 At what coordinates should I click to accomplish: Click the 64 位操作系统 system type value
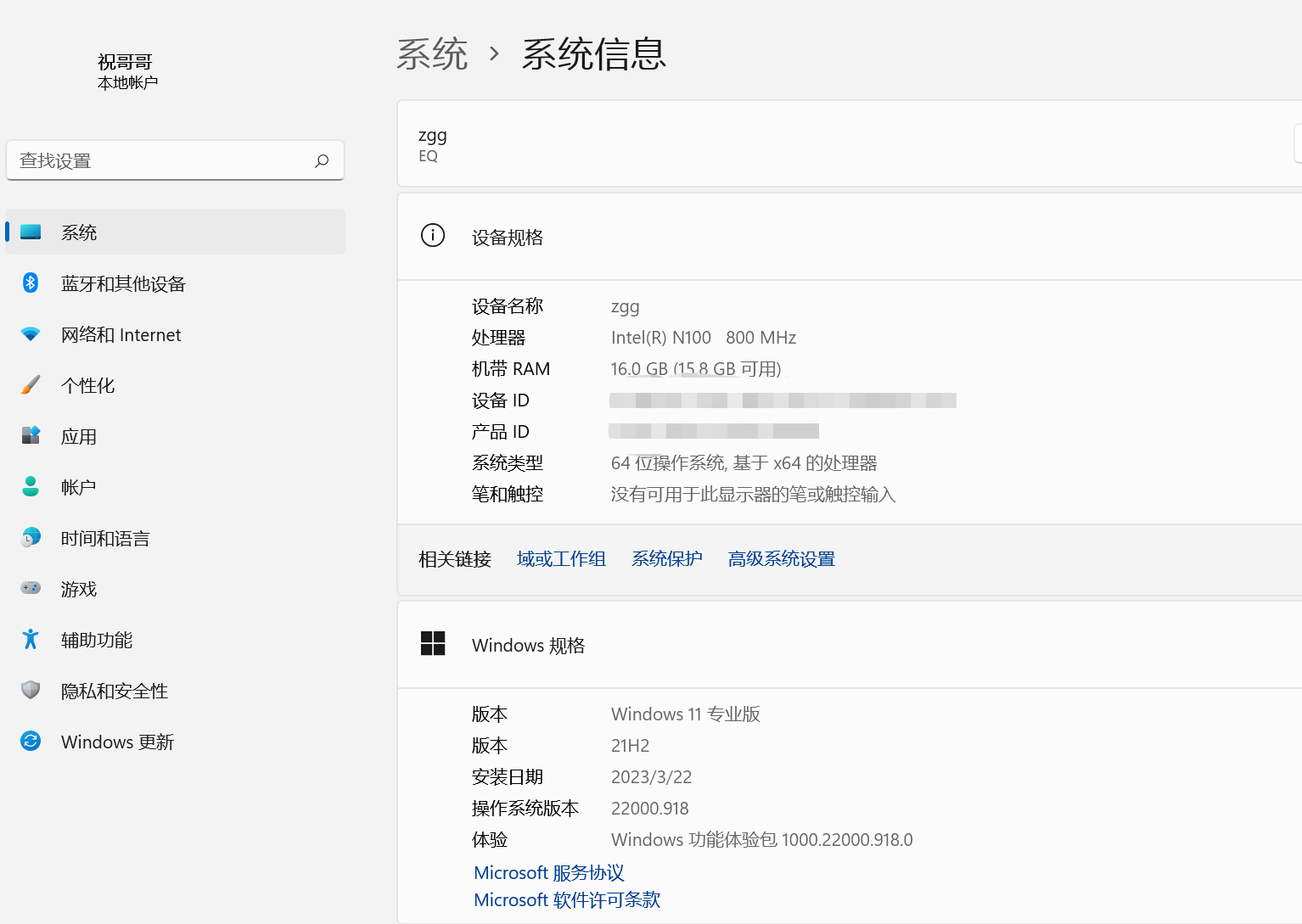tap(744, 463)
